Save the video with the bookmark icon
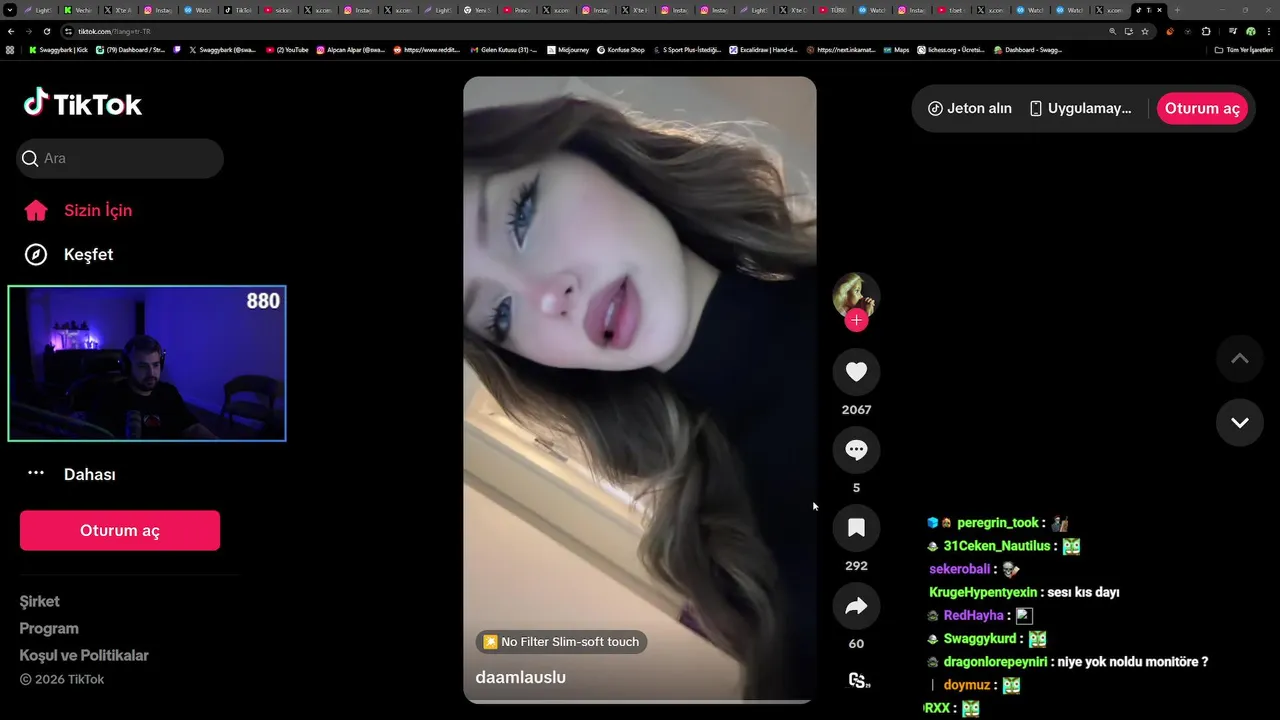Viewport: 1280px width, 720px height. coord(856,528)
